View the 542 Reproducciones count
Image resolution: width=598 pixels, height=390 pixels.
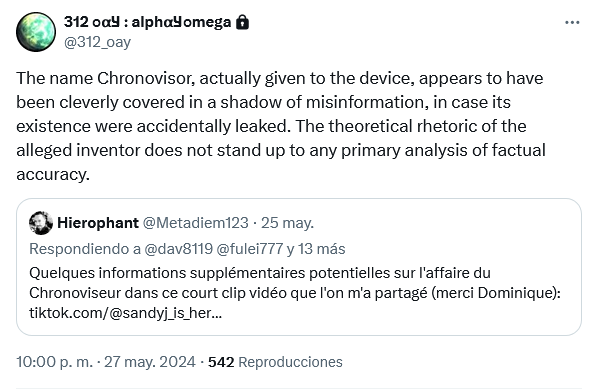[x=275, y=361]
